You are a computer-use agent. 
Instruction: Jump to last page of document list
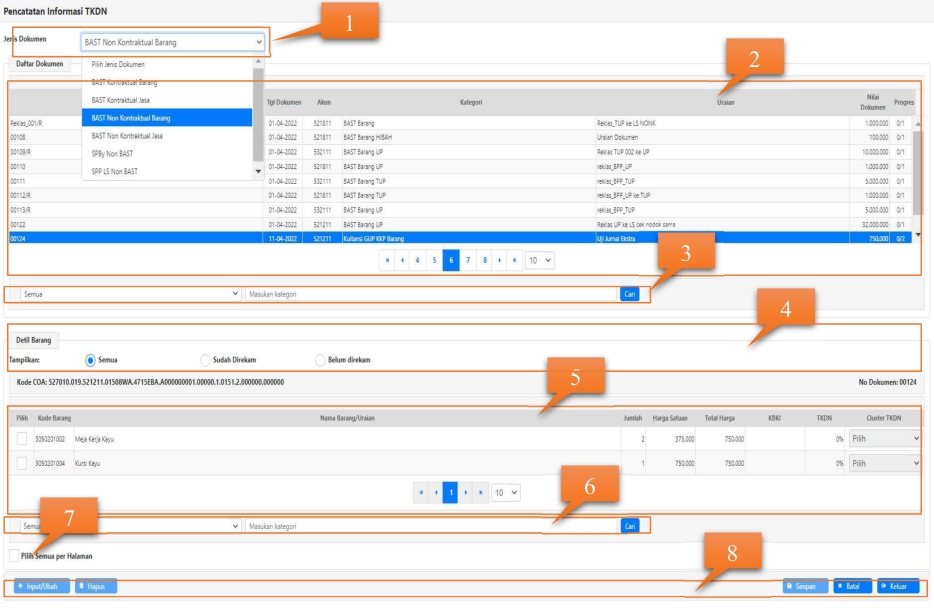point(514,260)
